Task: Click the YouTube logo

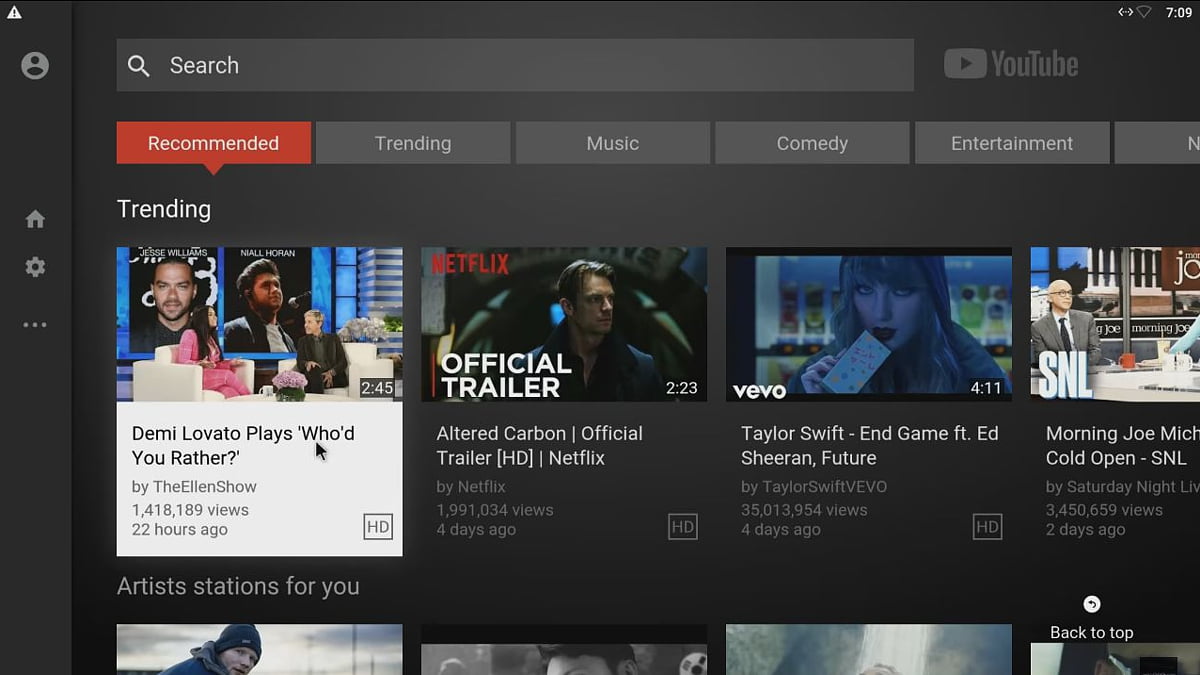Action: click(x=1011, y=63)
